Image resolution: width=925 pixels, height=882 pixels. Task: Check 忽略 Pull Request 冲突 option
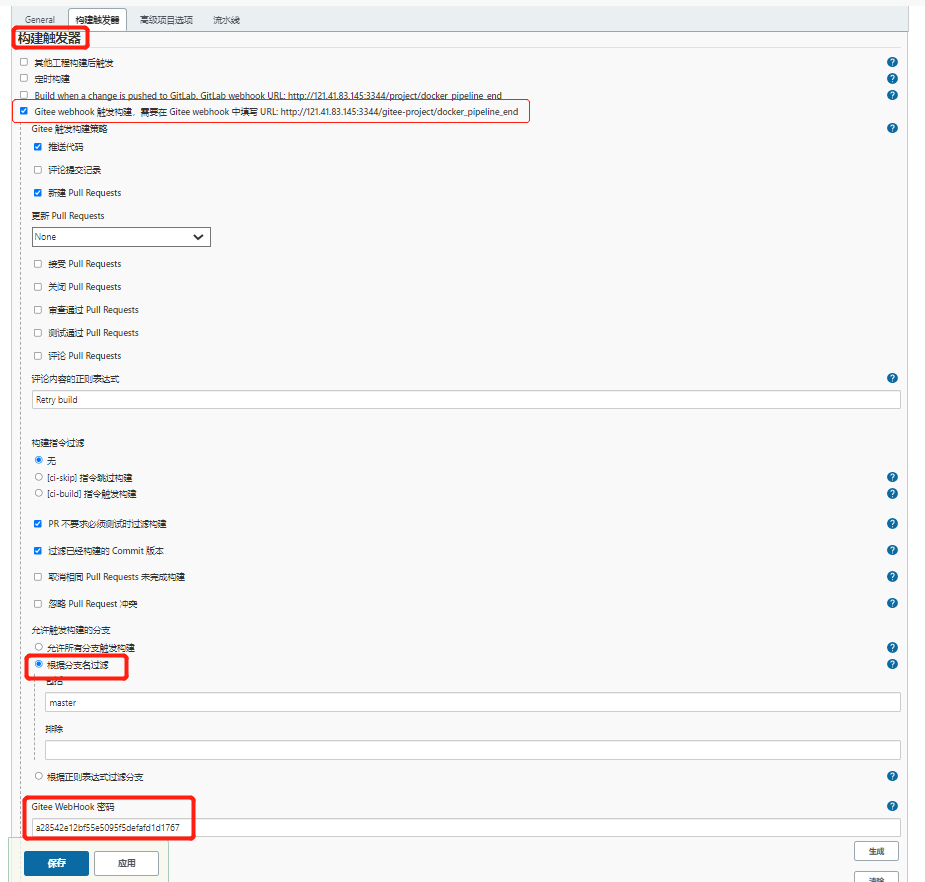(38, 604)
